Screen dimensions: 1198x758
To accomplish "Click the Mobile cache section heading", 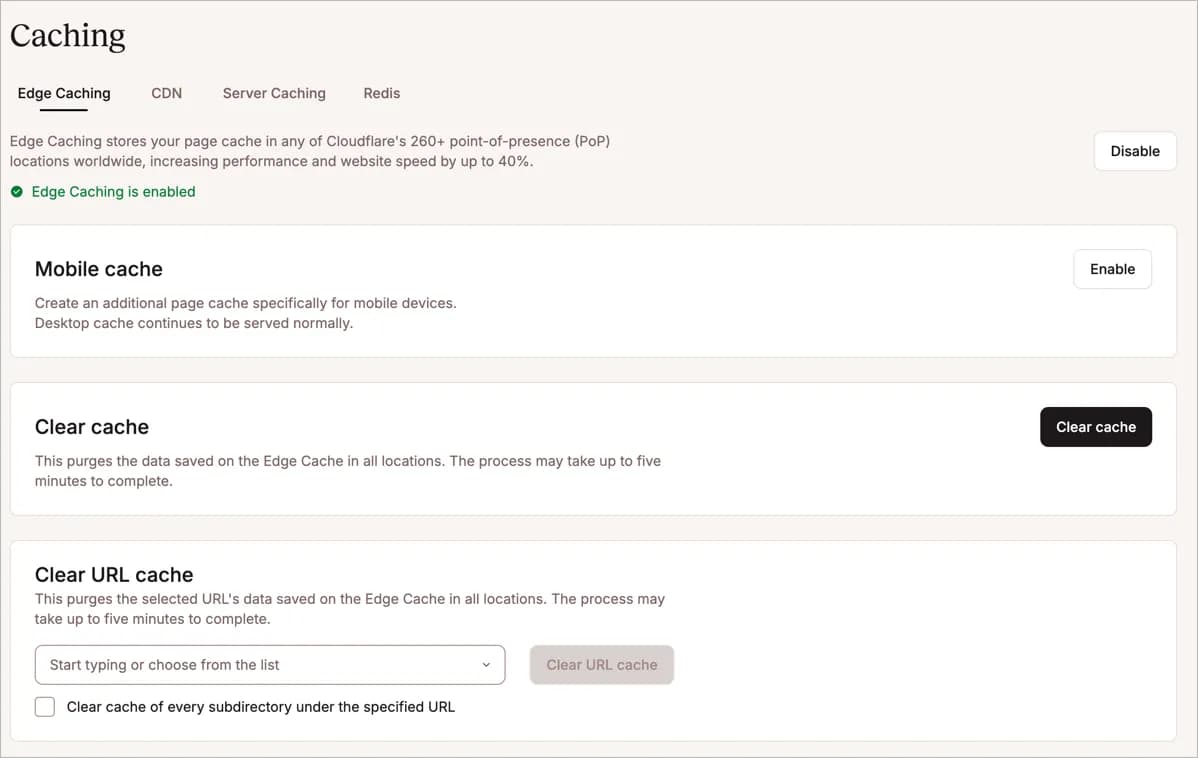I will (x=98, y=269).
